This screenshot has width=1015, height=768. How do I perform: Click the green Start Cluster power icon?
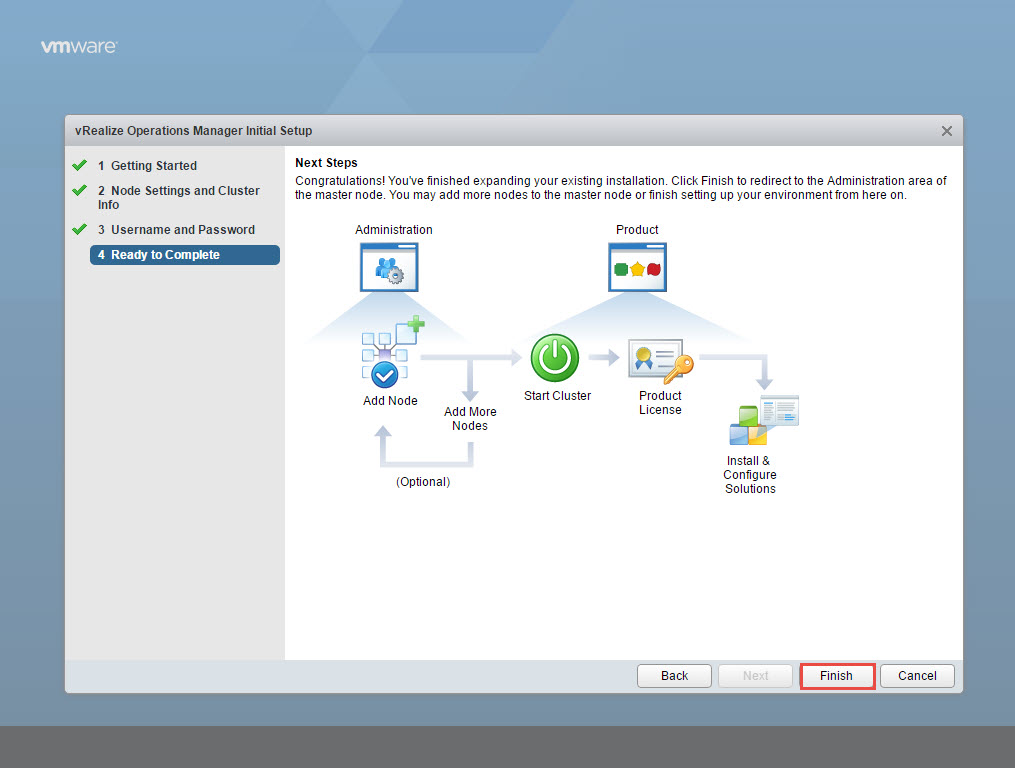pyautogui.click(x=555, y=357)
